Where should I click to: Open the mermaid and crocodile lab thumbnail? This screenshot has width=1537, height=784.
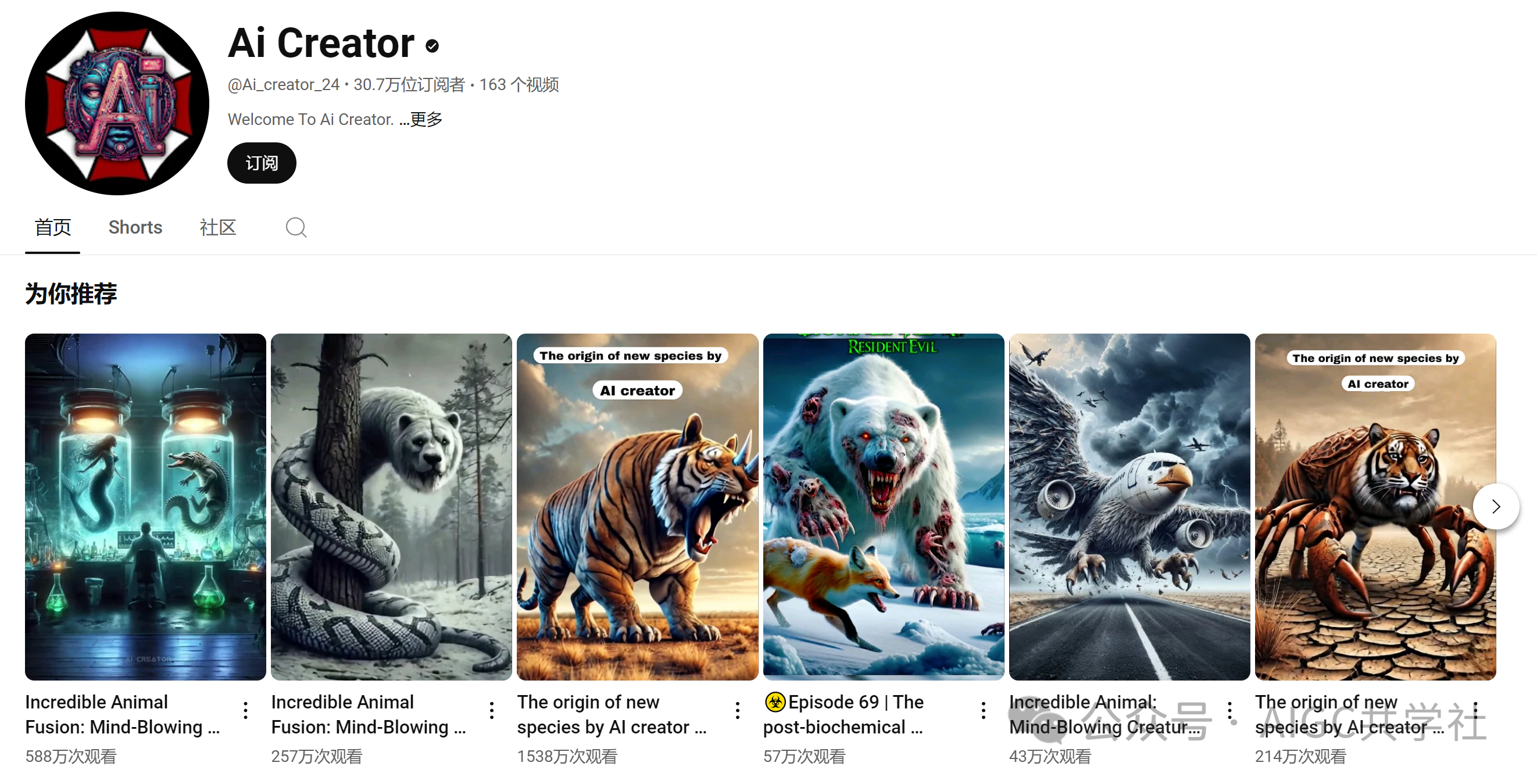tap(145, 507)
